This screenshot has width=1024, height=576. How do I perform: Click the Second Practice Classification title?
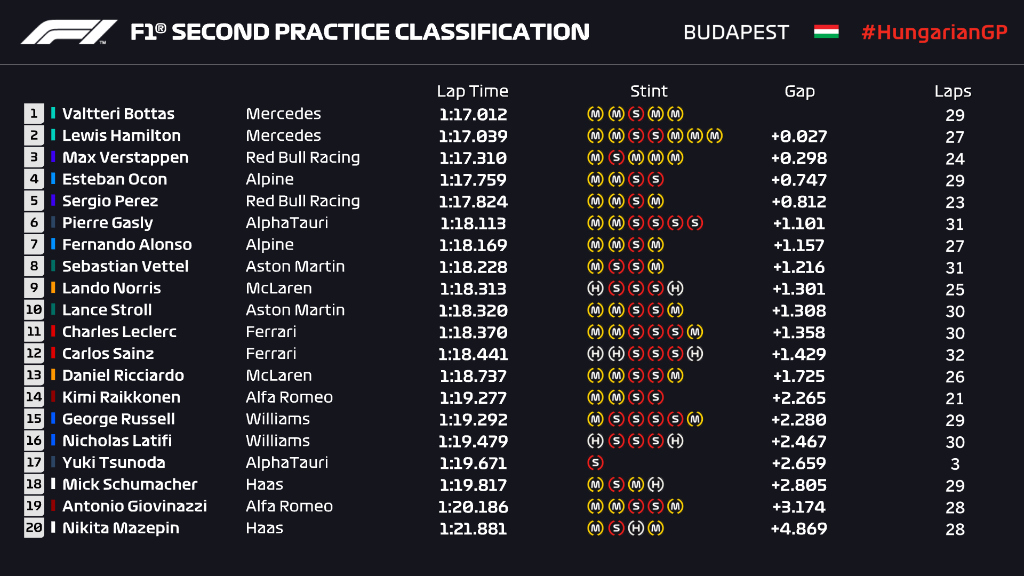click(x=360, y=32)
